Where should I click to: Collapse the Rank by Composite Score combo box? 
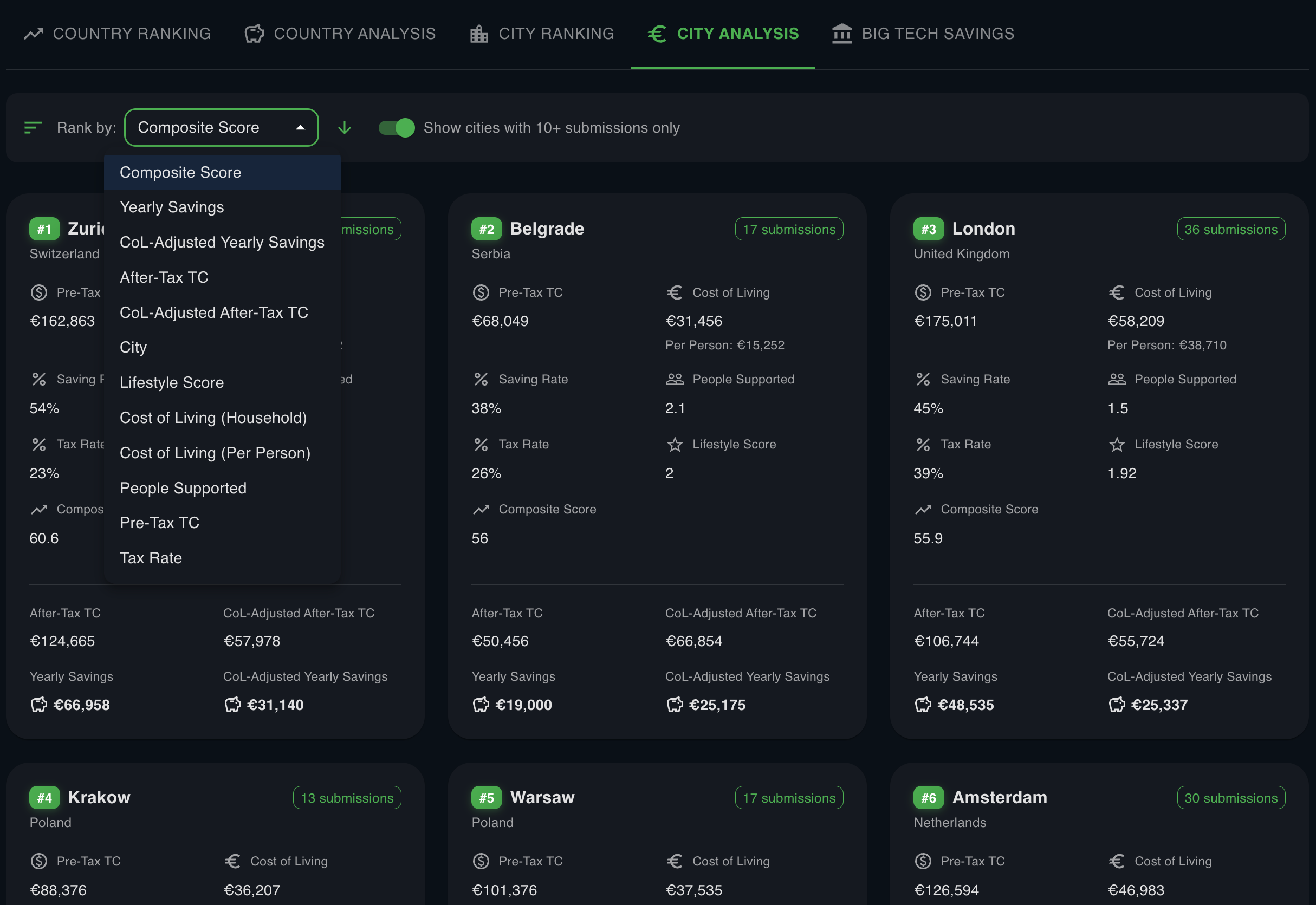pyautogui.click(x=221, y=128)
